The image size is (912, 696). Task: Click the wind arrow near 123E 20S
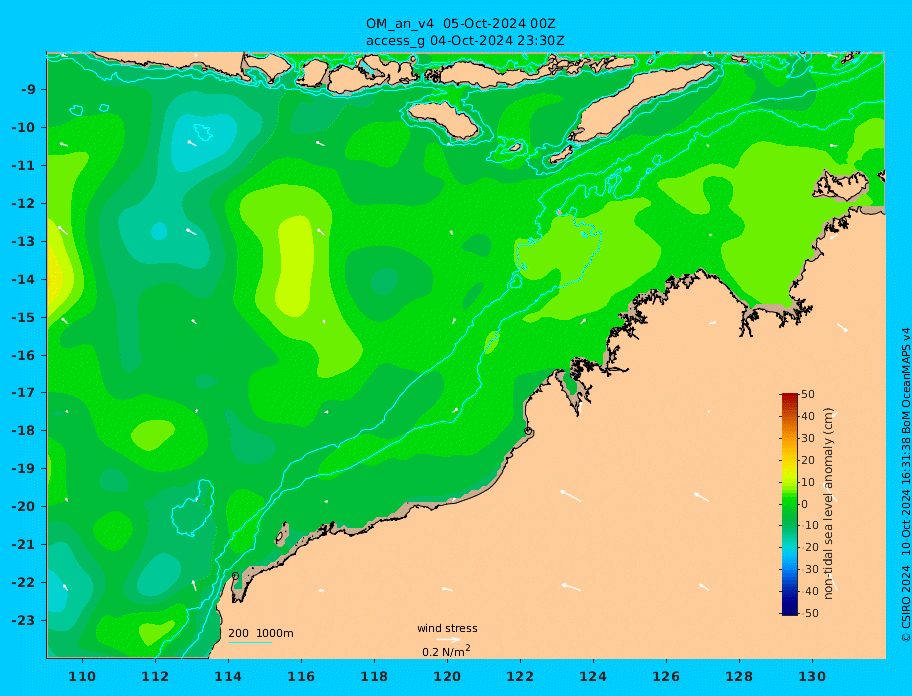point(570,496)
